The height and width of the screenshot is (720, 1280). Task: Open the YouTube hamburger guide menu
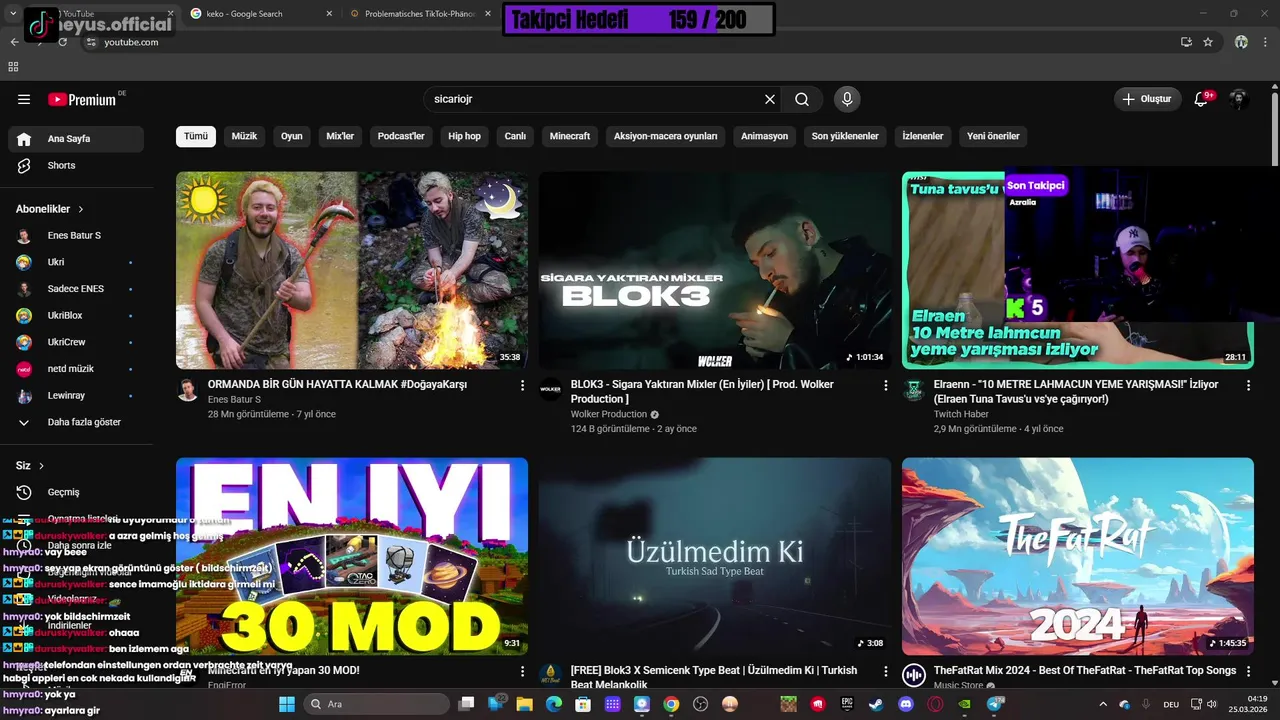24,99
